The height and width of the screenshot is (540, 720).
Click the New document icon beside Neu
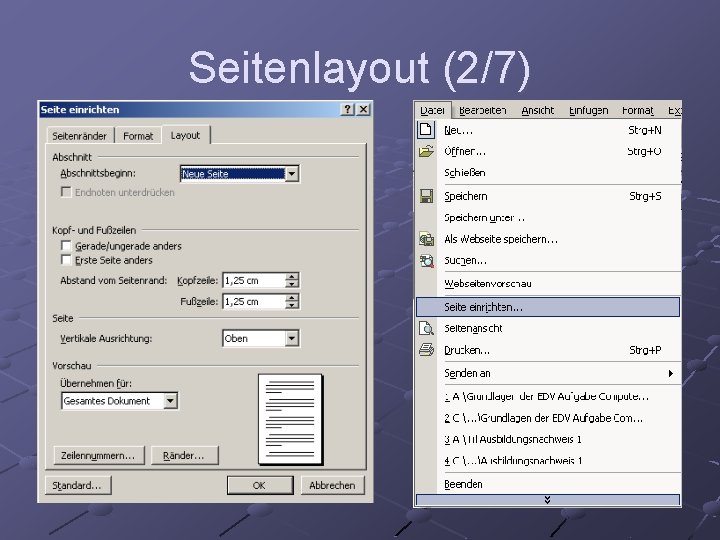[426, 129]
